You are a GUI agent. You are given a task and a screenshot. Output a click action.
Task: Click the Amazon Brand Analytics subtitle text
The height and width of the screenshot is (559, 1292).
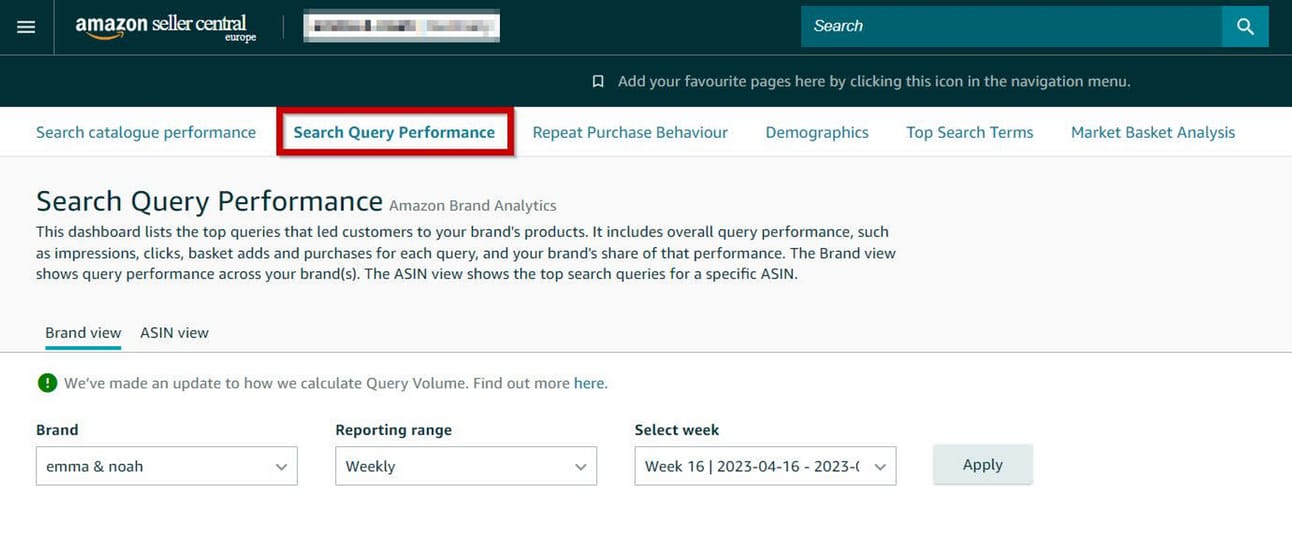point(473,206)
